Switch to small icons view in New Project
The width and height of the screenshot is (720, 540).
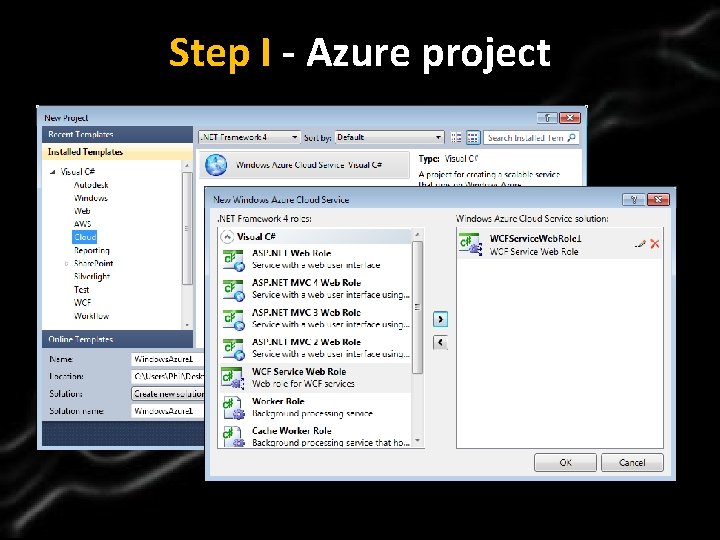click(456, 137)
